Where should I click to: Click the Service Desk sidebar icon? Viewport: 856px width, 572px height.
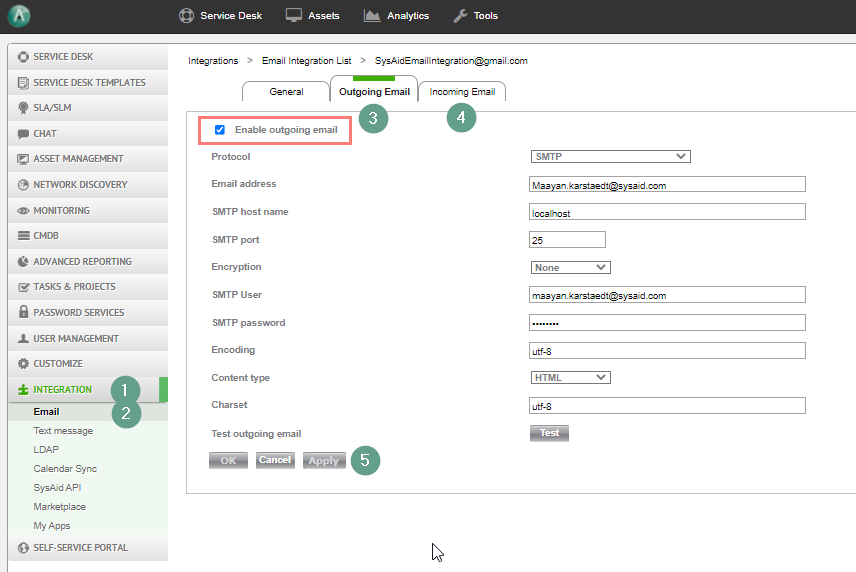[23, 57]
